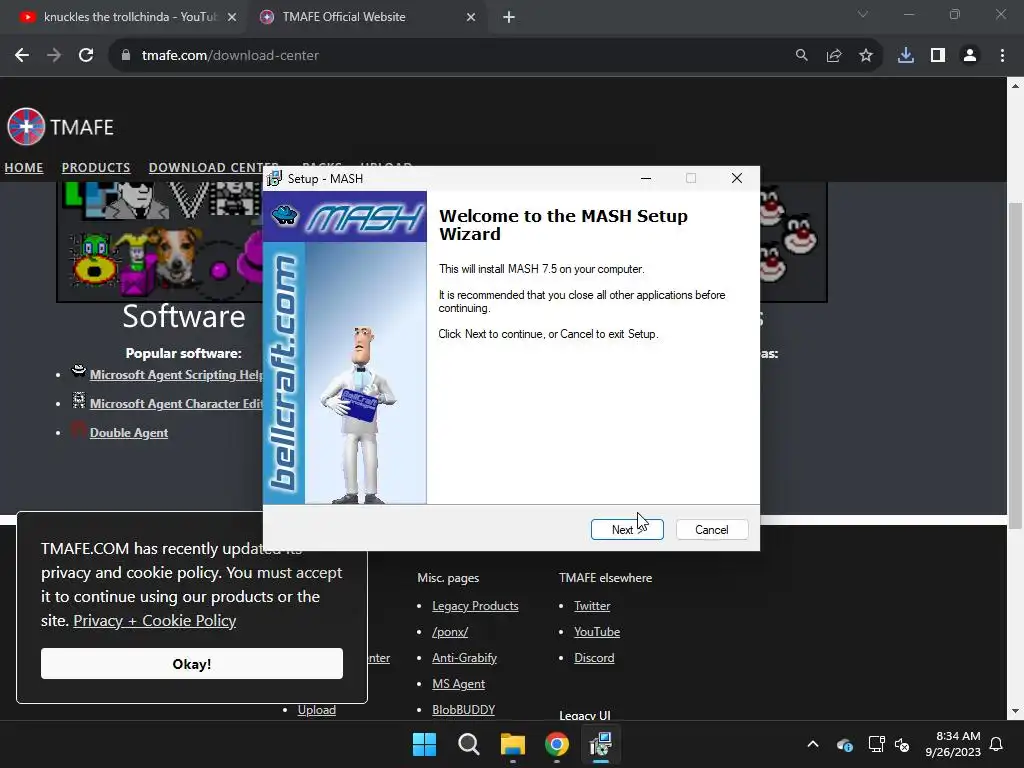Open Privacy + Cookie Policy link
The width and height of the screenshot is (1024, 768).
click(x=155, y=620)
